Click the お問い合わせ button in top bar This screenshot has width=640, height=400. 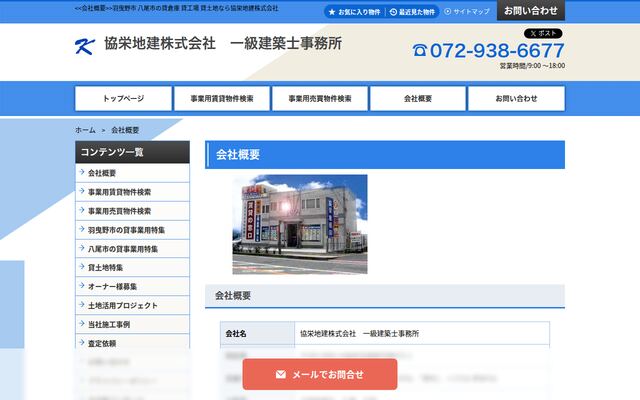pos(531,10)
